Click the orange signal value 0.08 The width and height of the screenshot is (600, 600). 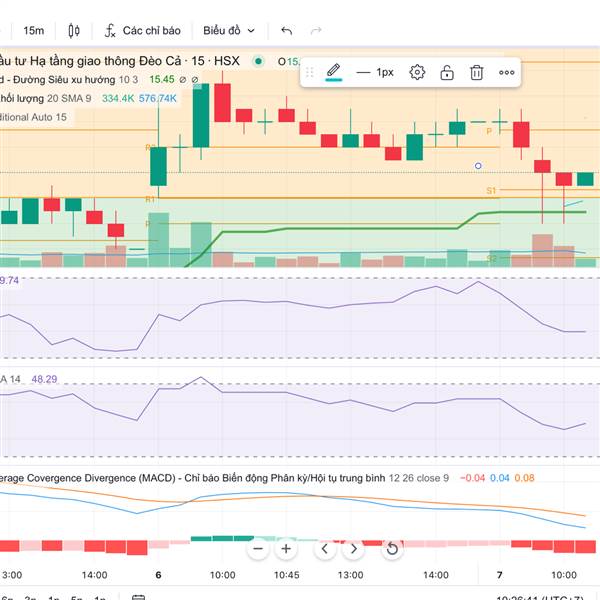525,478
